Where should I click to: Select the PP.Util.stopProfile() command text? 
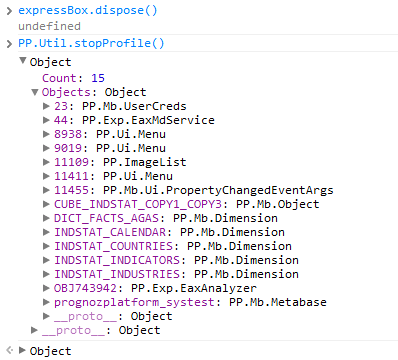point(91,43)
